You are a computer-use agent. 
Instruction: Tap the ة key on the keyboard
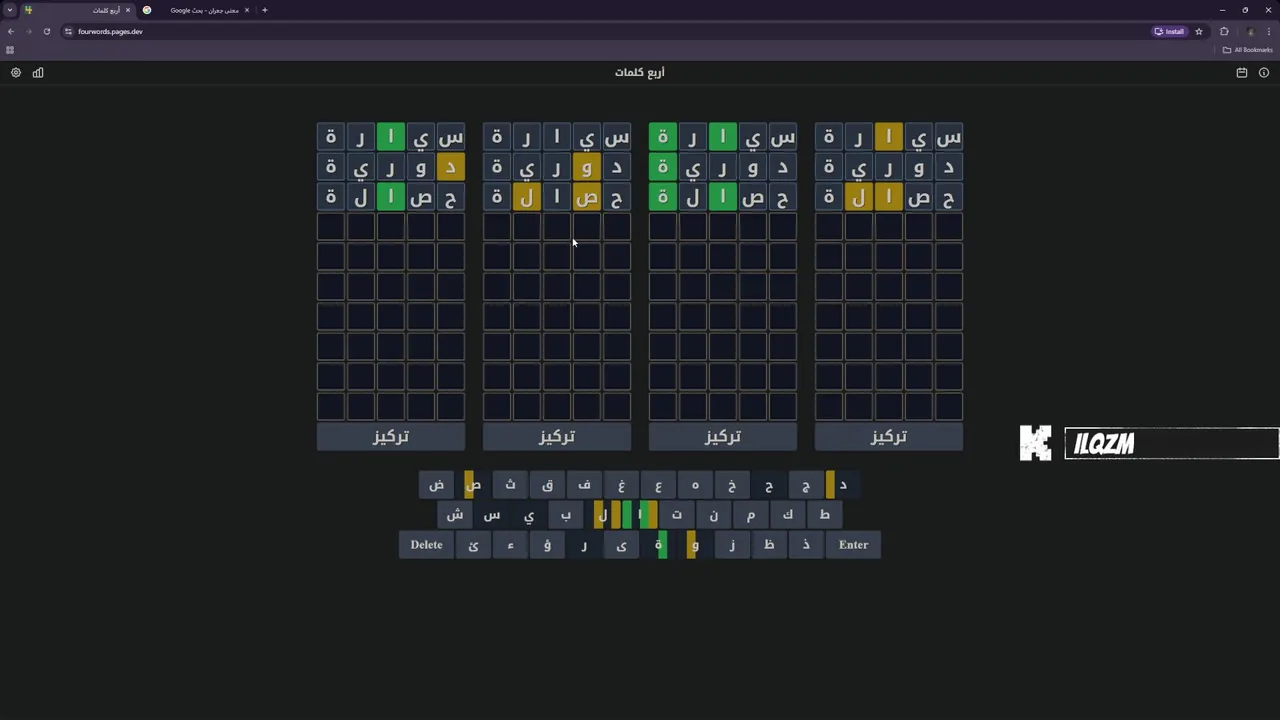[x=658, y=545]
